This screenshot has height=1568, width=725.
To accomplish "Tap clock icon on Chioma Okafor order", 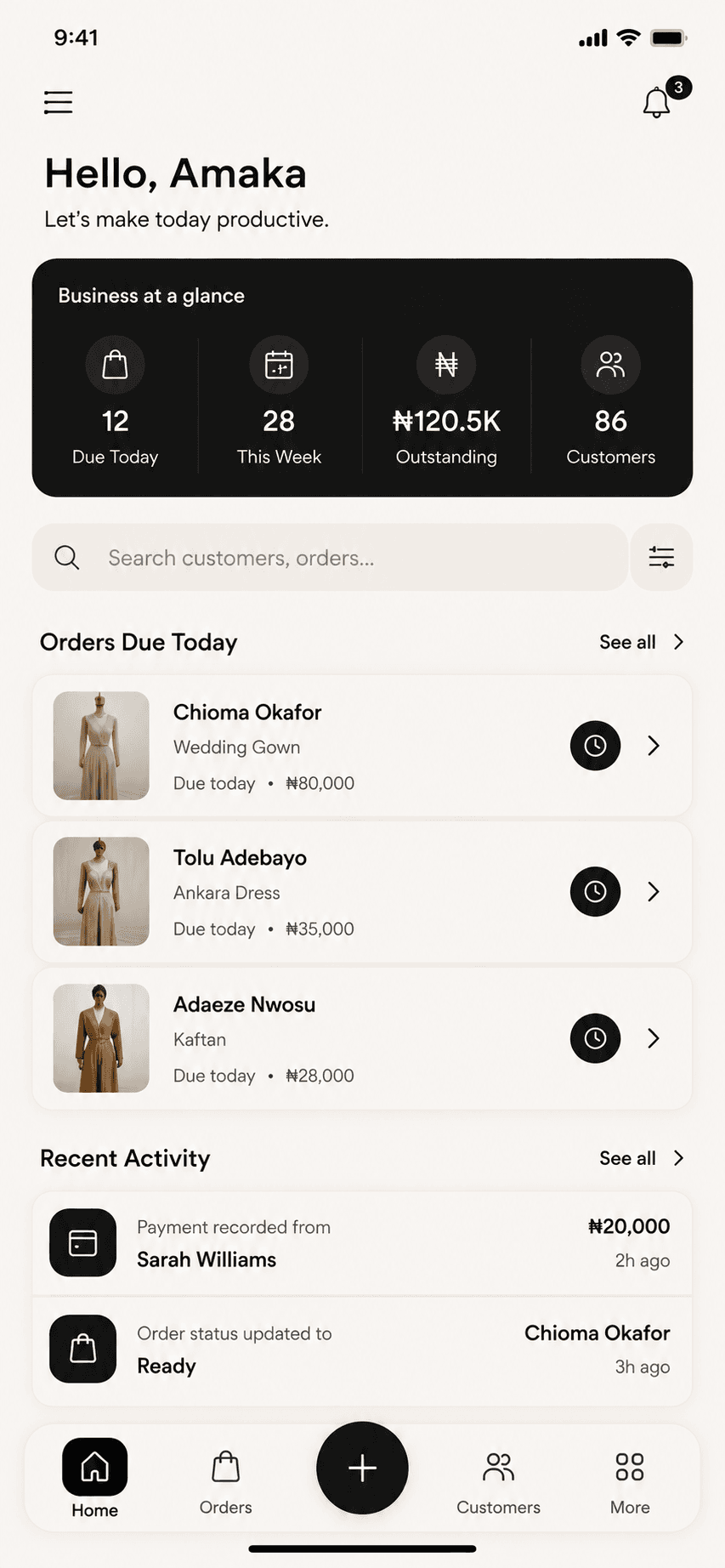I will coord(595,746).
